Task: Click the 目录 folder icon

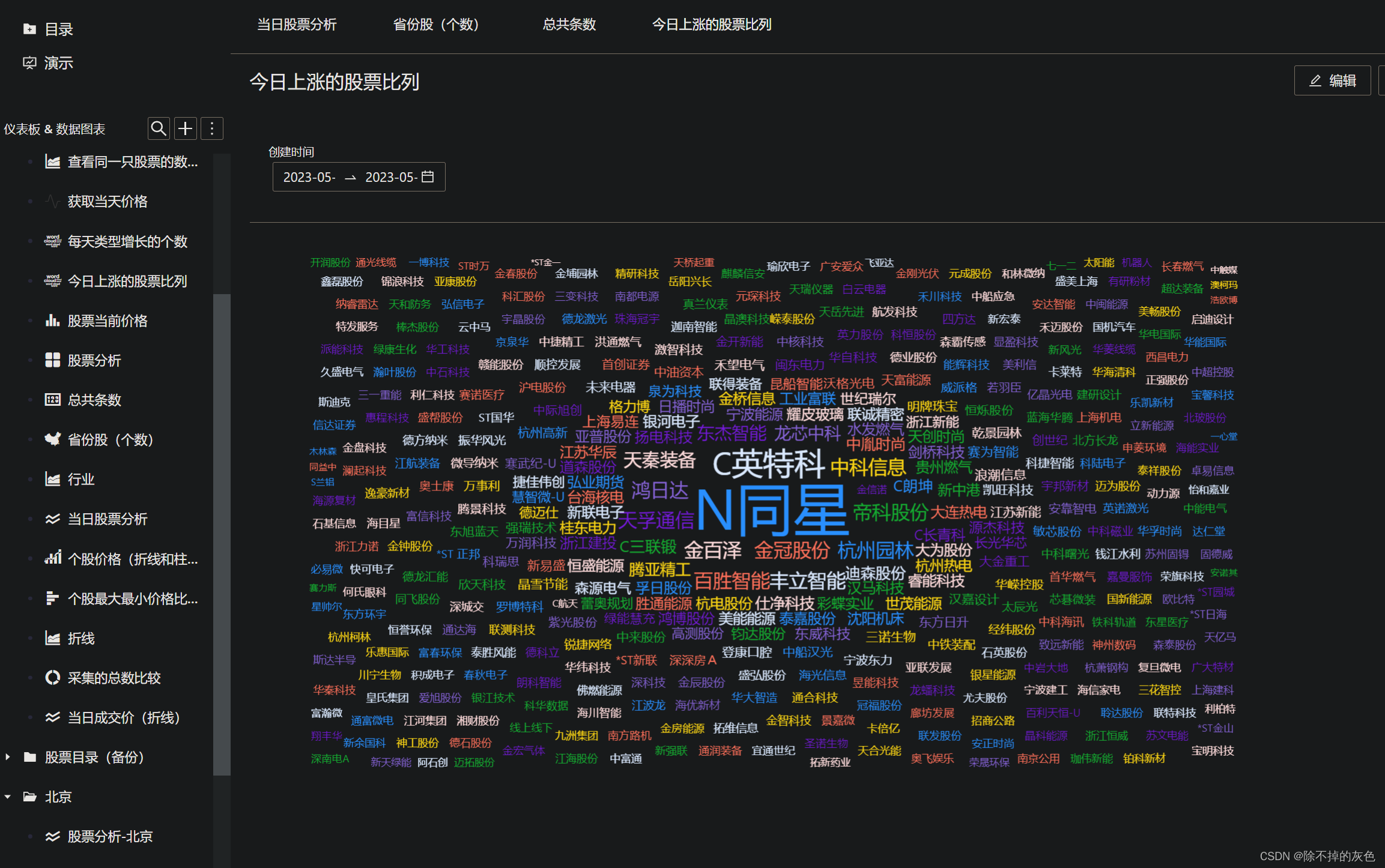Action: pos(29,29)
